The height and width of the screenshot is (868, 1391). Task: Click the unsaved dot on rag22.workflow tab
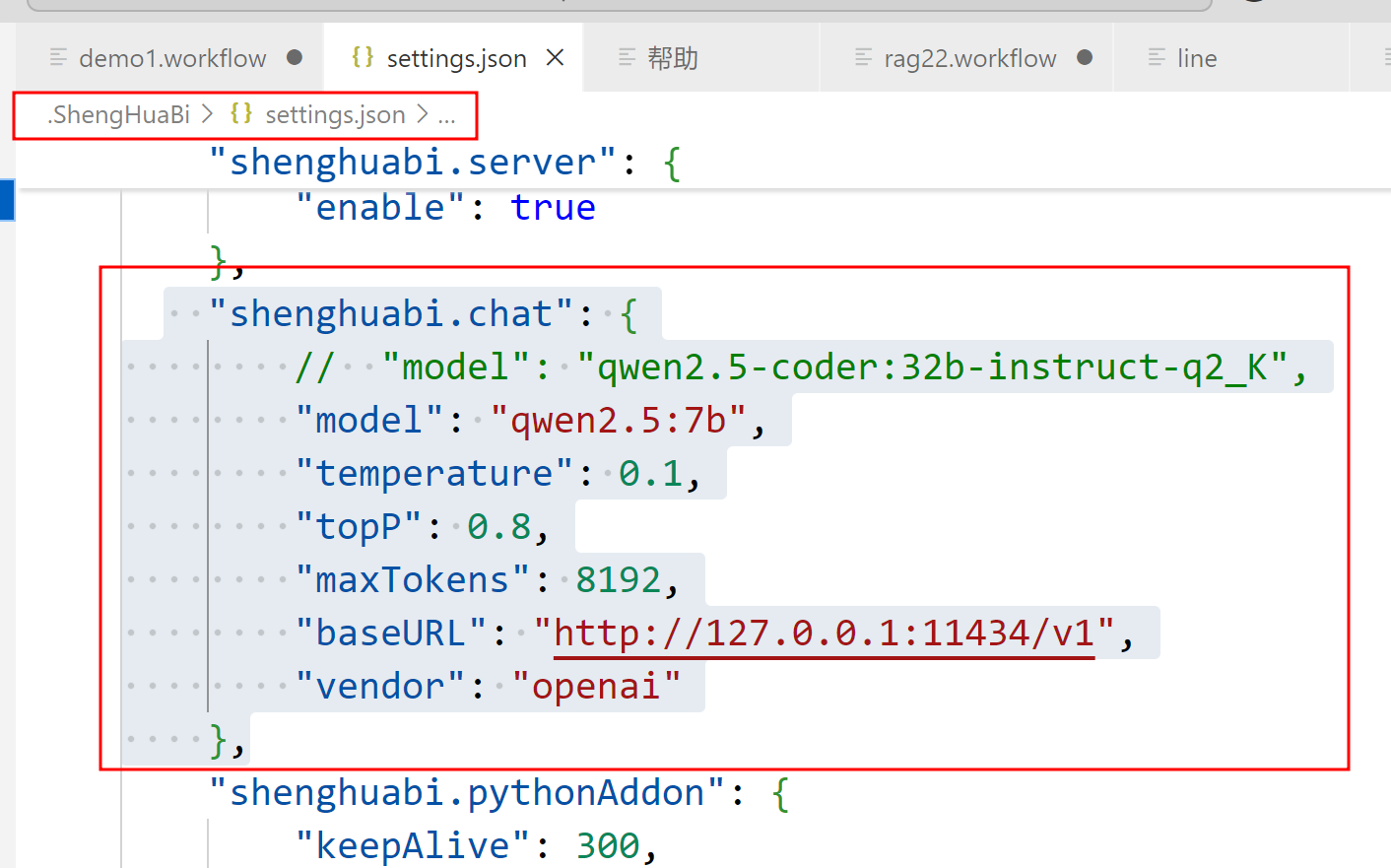click(1085, 58)
